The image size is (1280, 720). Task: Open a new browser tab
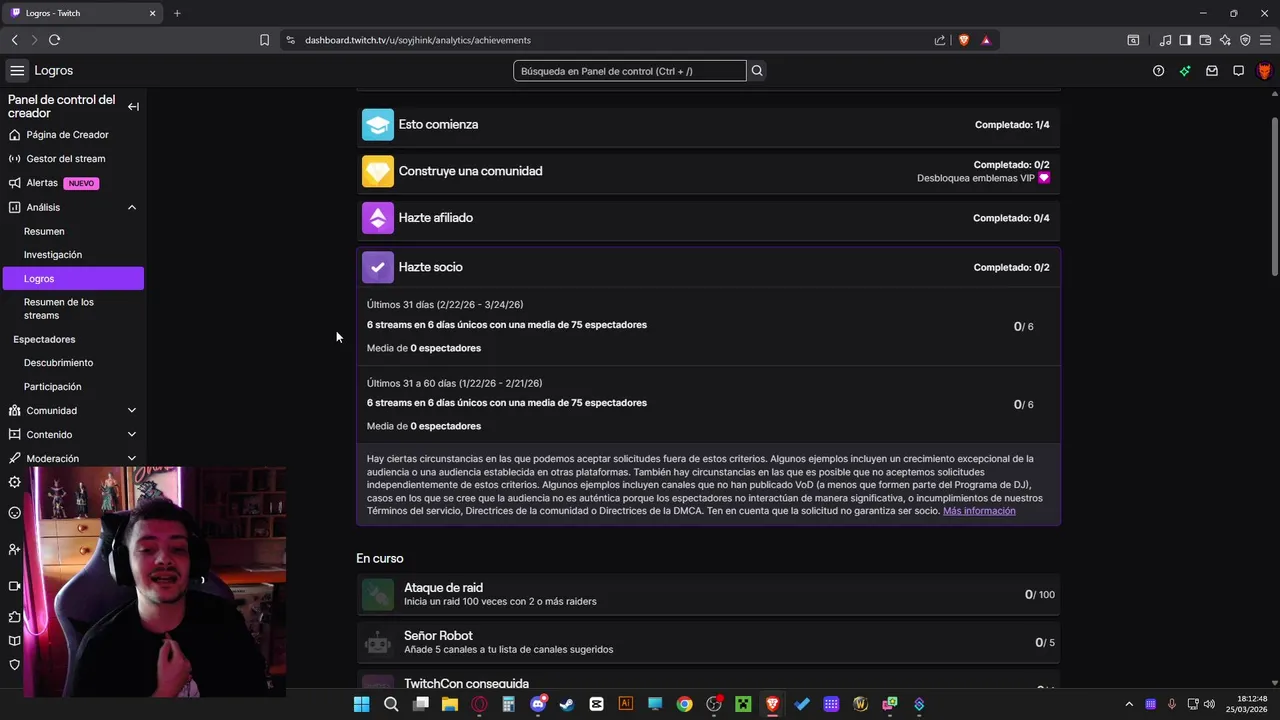(x=177, y=13)
